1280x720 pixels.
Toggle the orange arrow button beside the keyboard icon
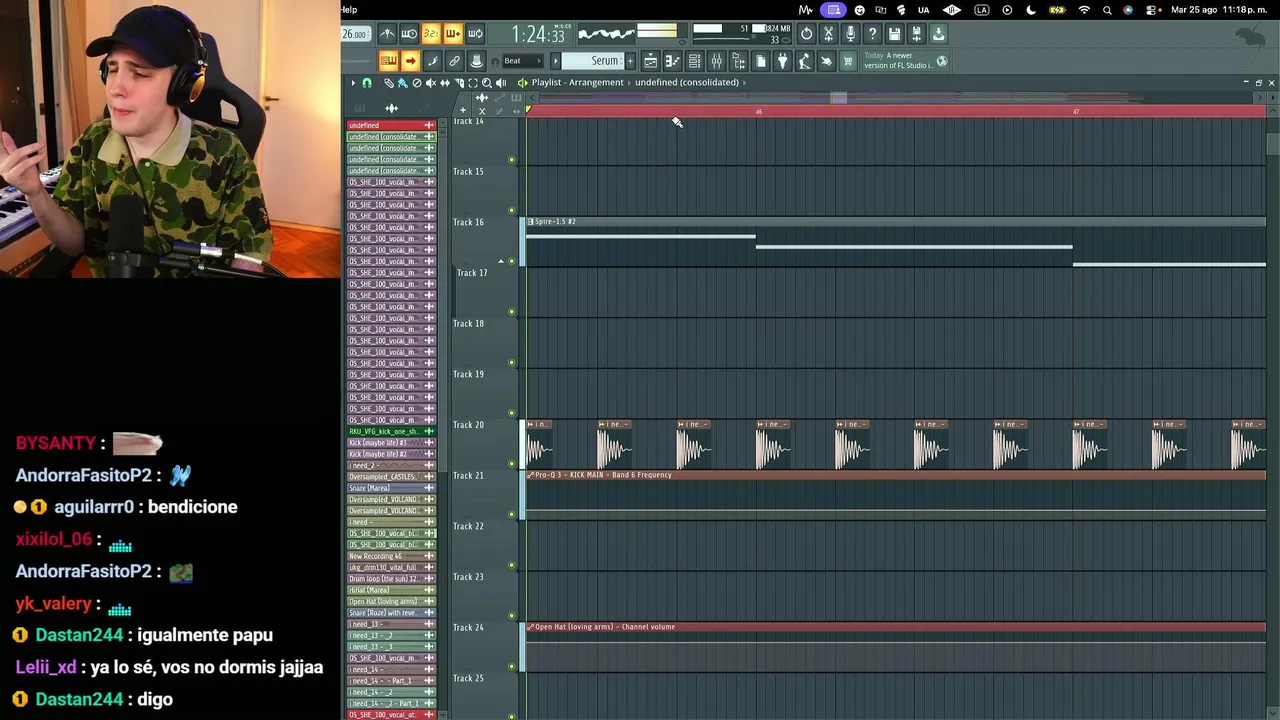410,61
